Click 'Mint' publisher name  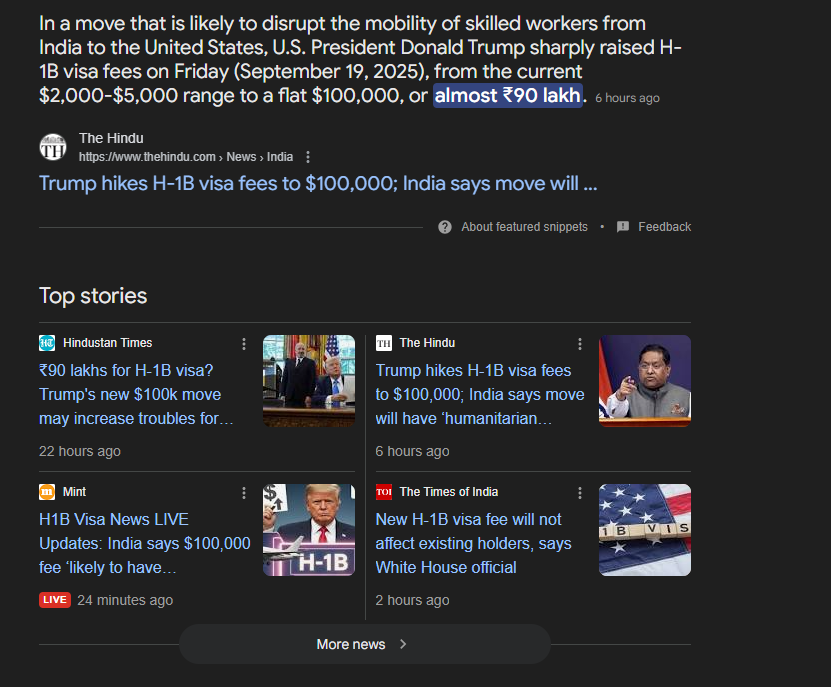74,492
